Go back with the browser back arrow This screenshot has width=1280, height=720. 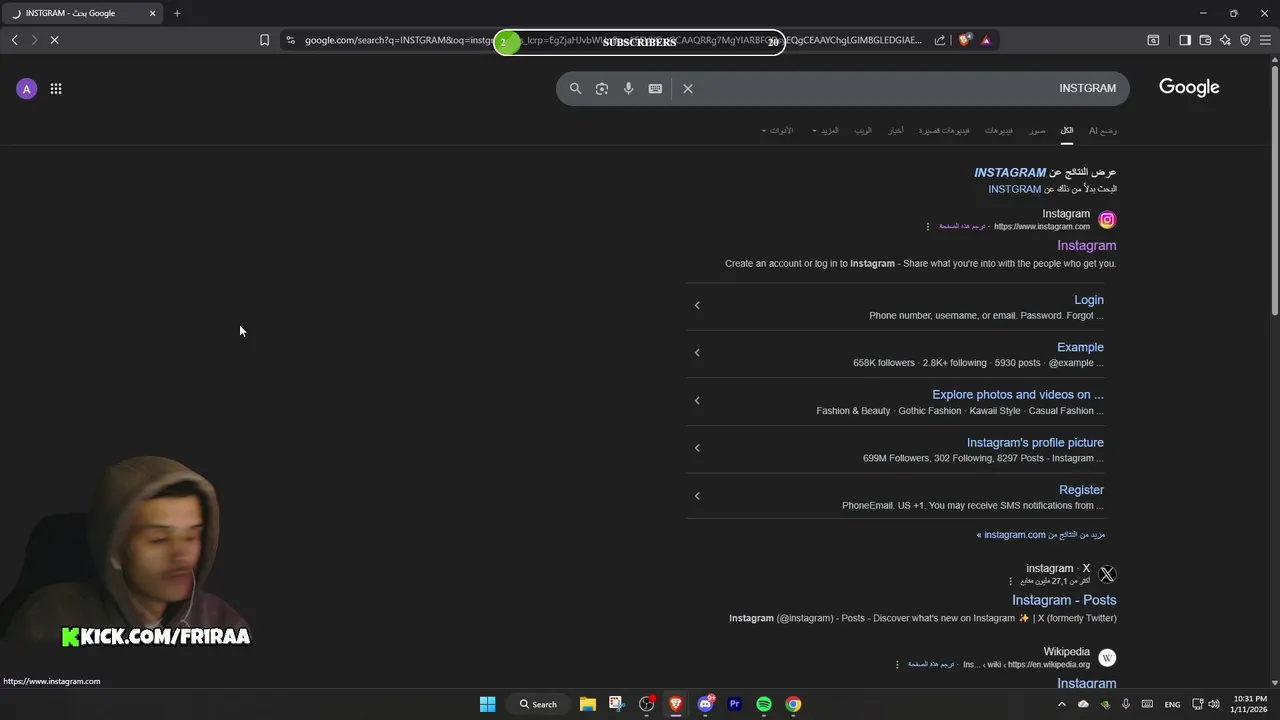point(15,40)
